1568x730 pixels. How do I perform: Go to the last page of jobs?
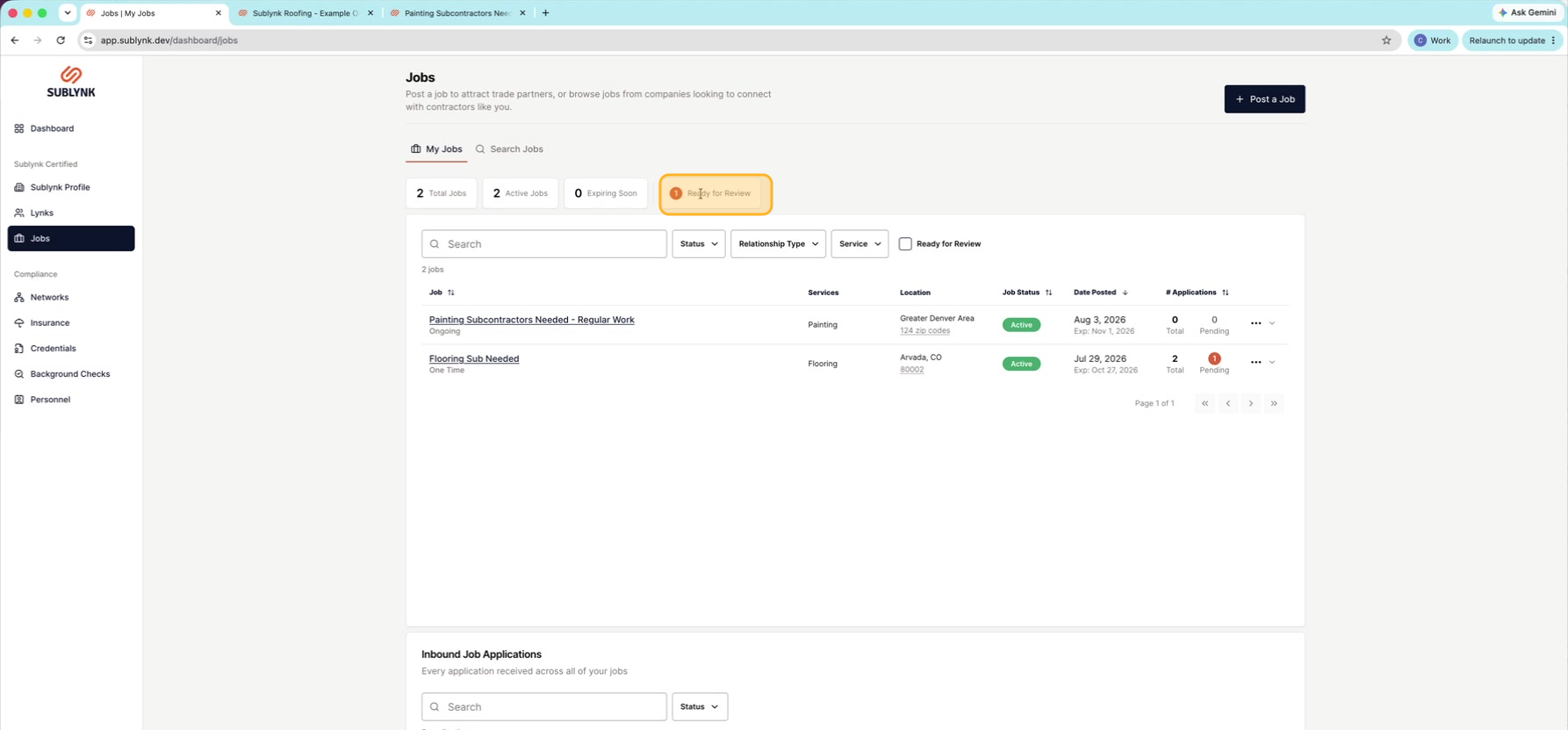coord(1273,403)
